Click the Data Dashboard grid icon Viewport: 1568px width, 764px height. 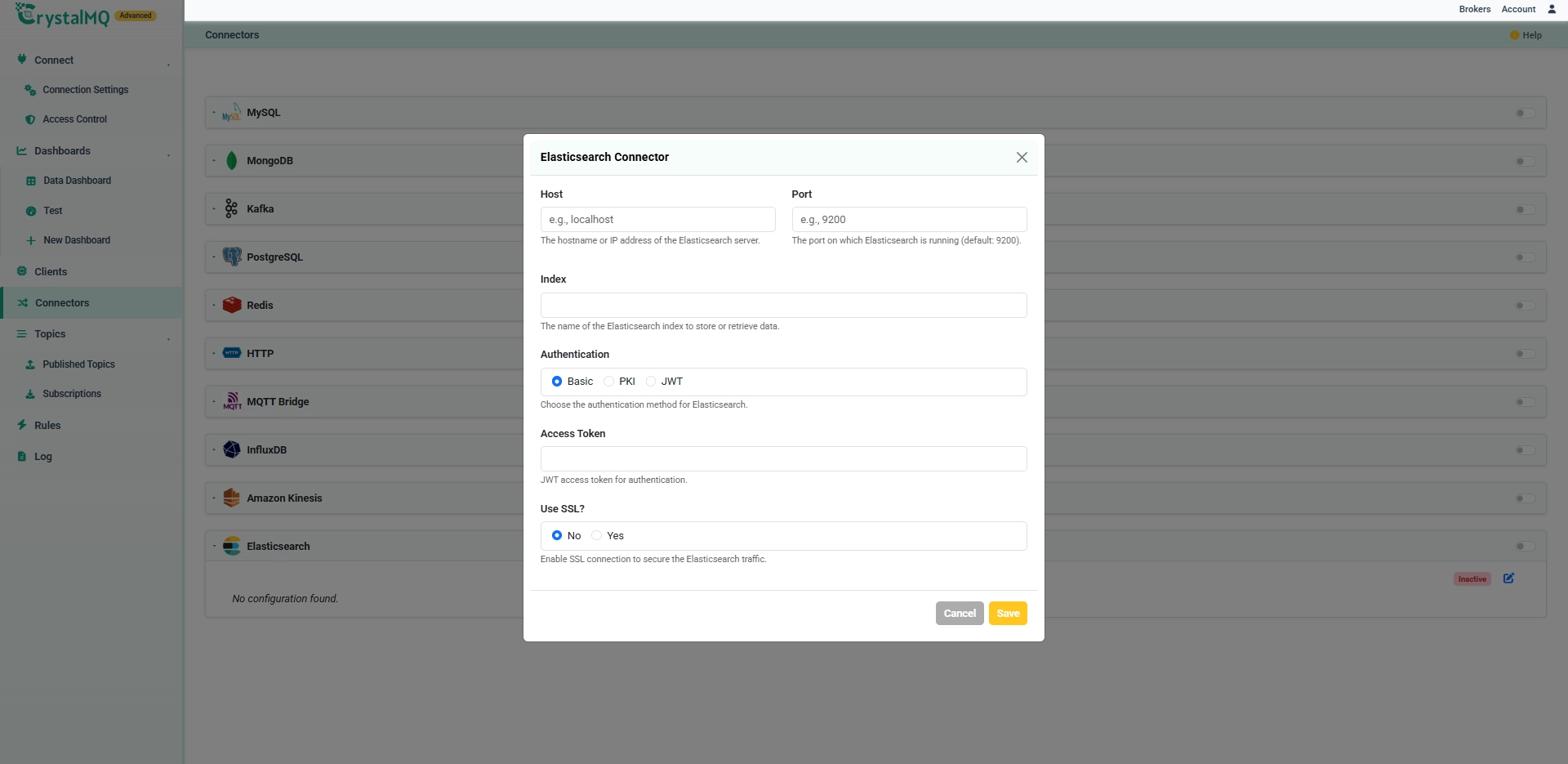pyautogui.click(x=31, y=181)
